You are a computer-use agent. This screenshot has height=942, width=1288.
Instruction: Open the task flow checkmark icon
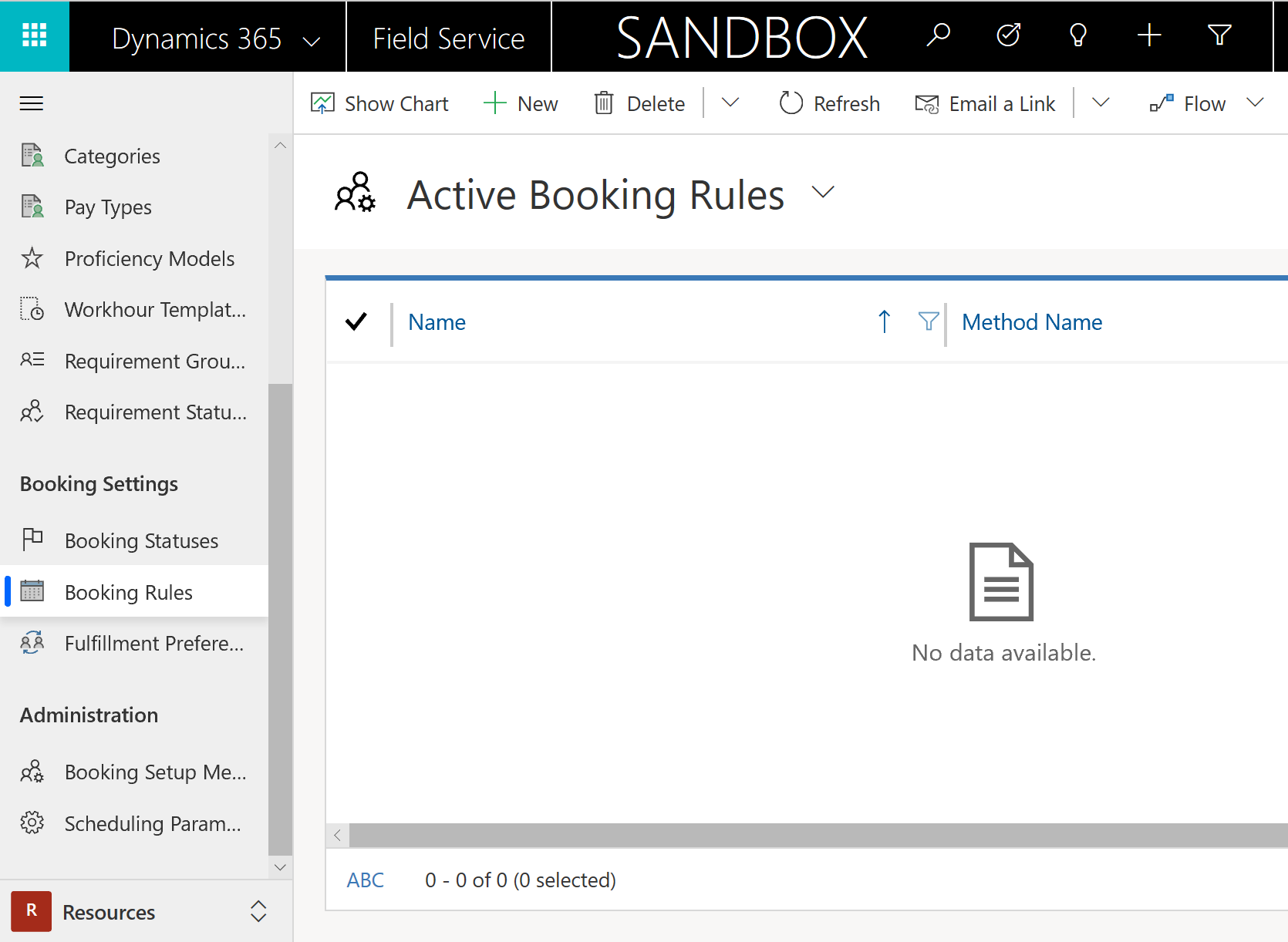click(1008, 35)
